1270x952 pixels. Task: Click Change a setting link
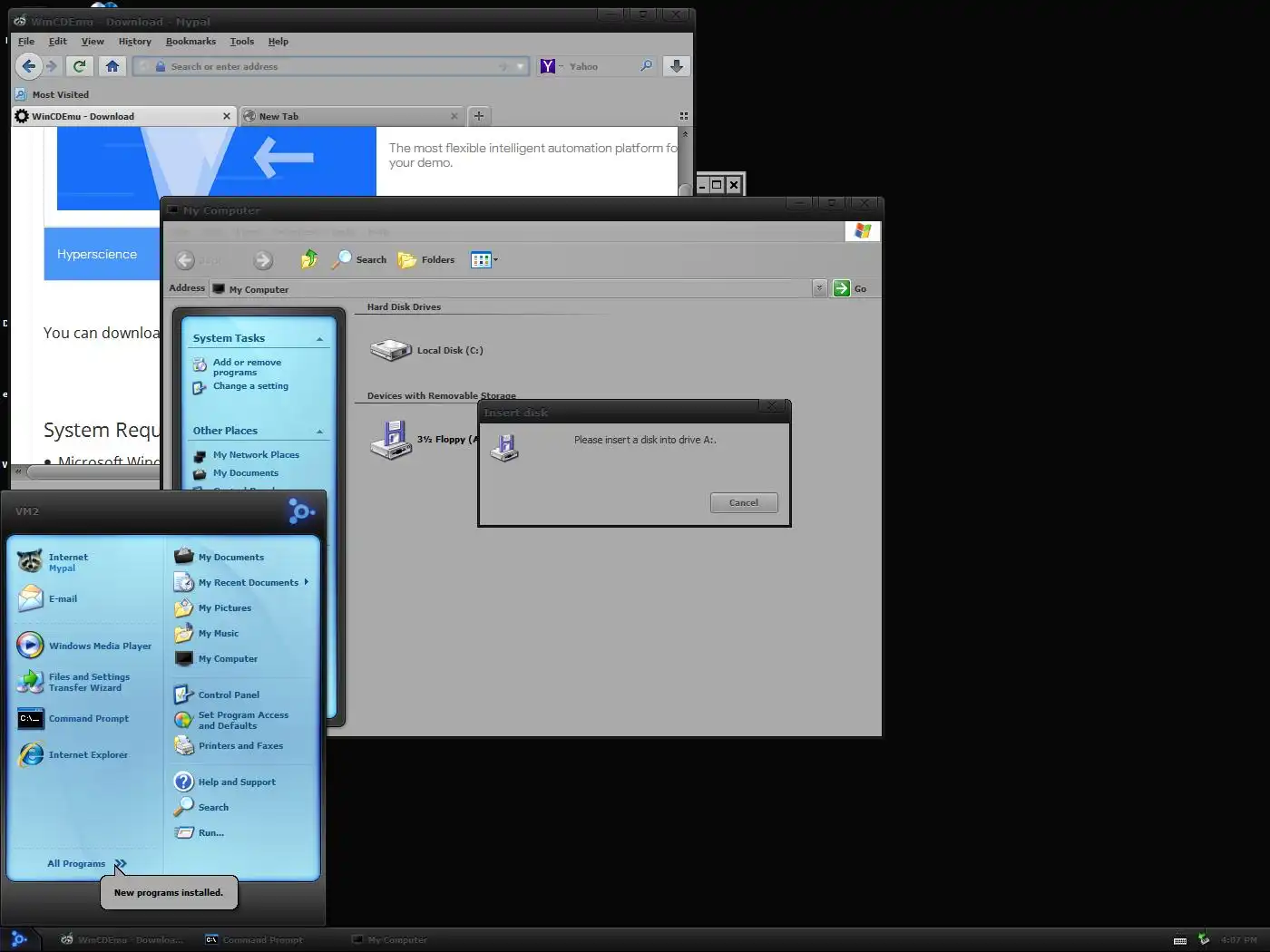point(250,386)
